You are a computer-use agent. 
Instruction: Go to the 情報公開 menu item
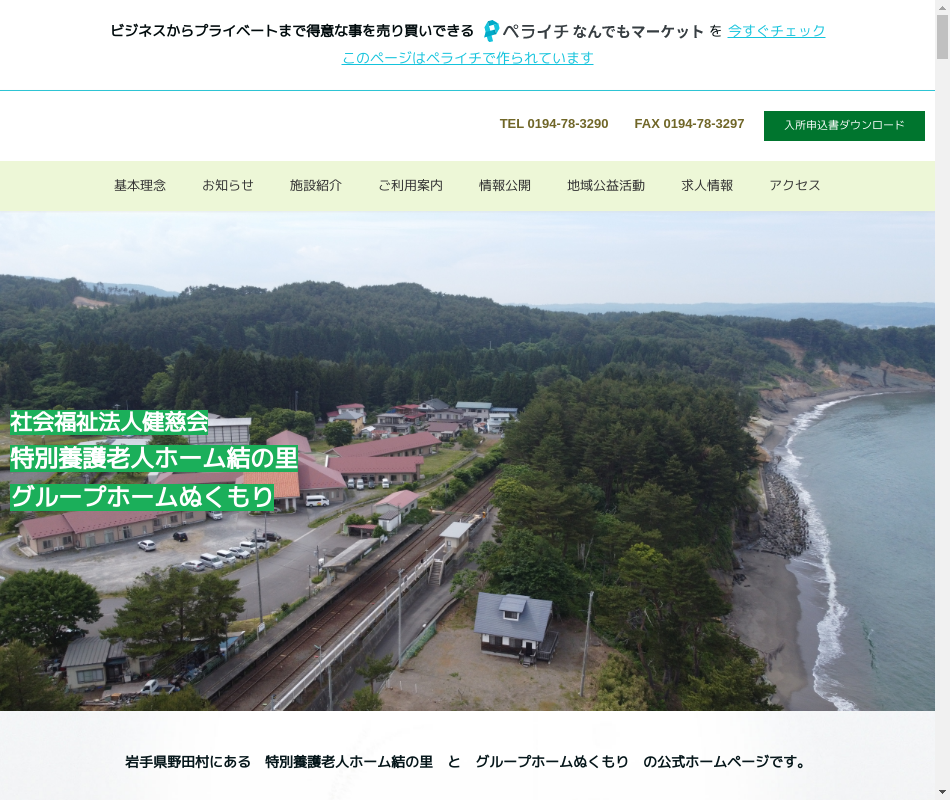point(505,185)
